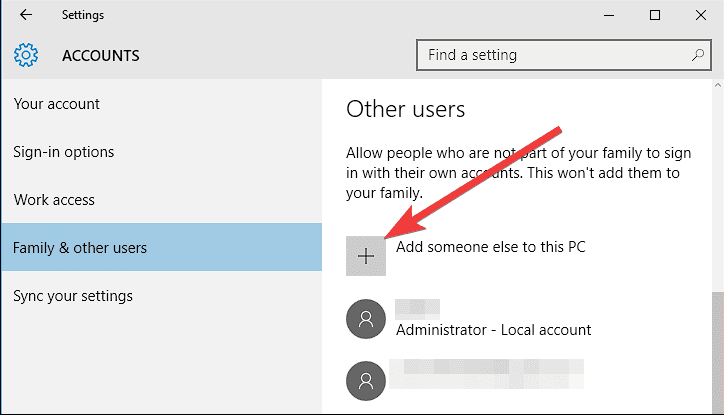Click the Other users heading
This screenshot has width=724, height=415.
pos(406,108)
